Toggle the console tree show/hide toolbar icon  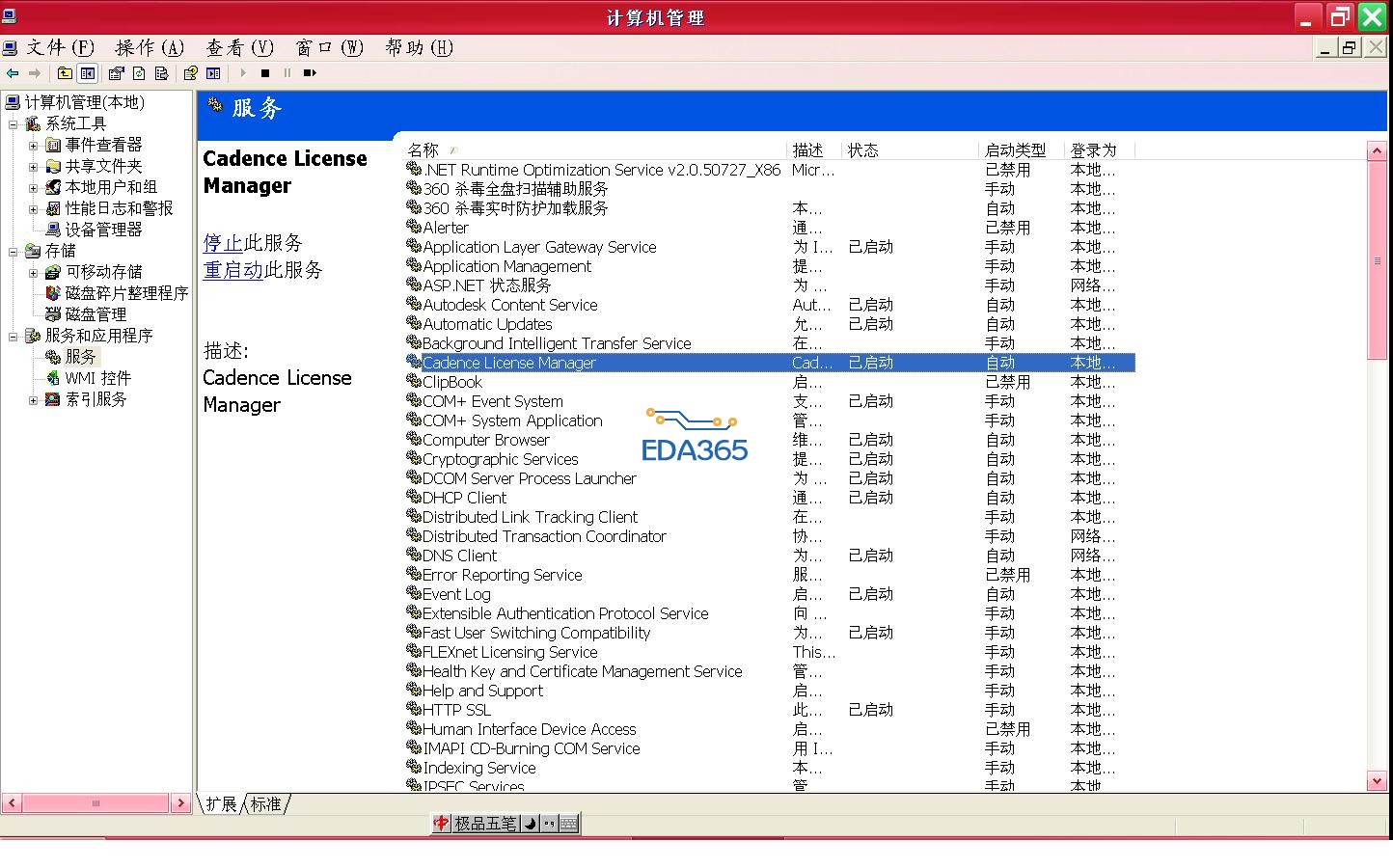[x=88, y=73]
